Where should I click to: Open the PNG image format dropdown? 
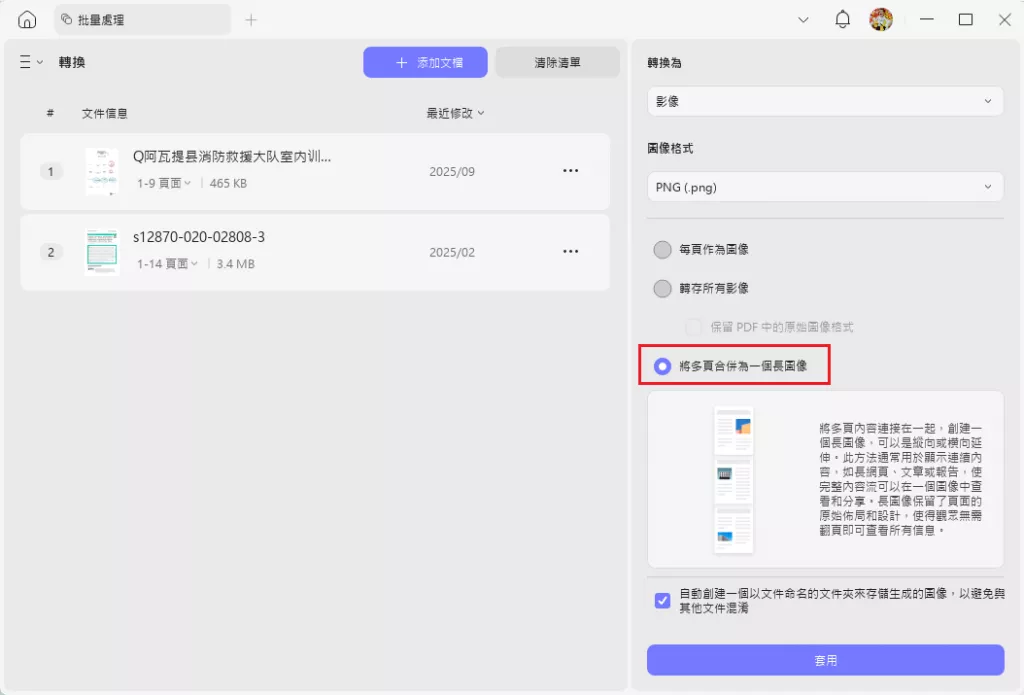[824, 186]
